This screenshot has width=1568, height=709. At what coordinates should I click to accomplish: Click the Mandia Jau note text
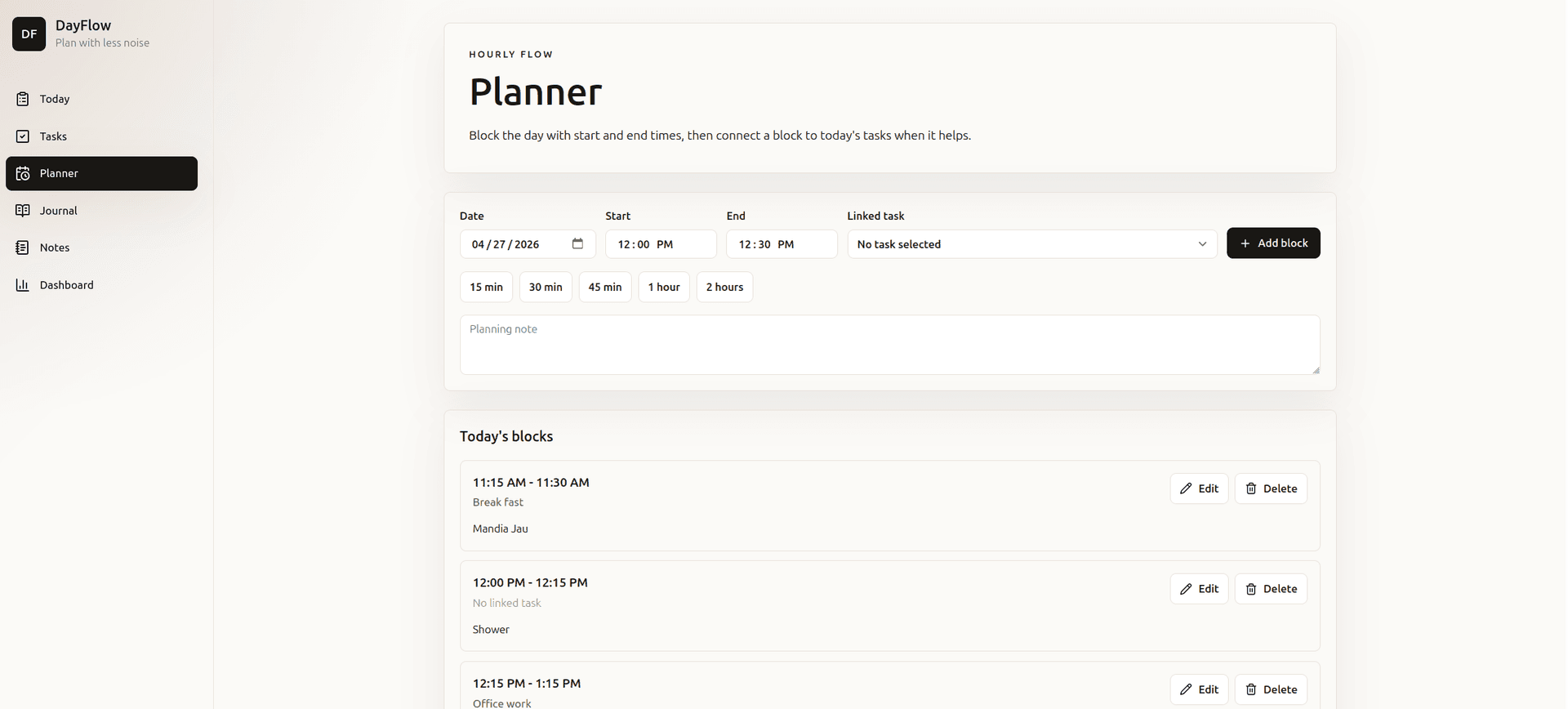[x=501, y=528]
